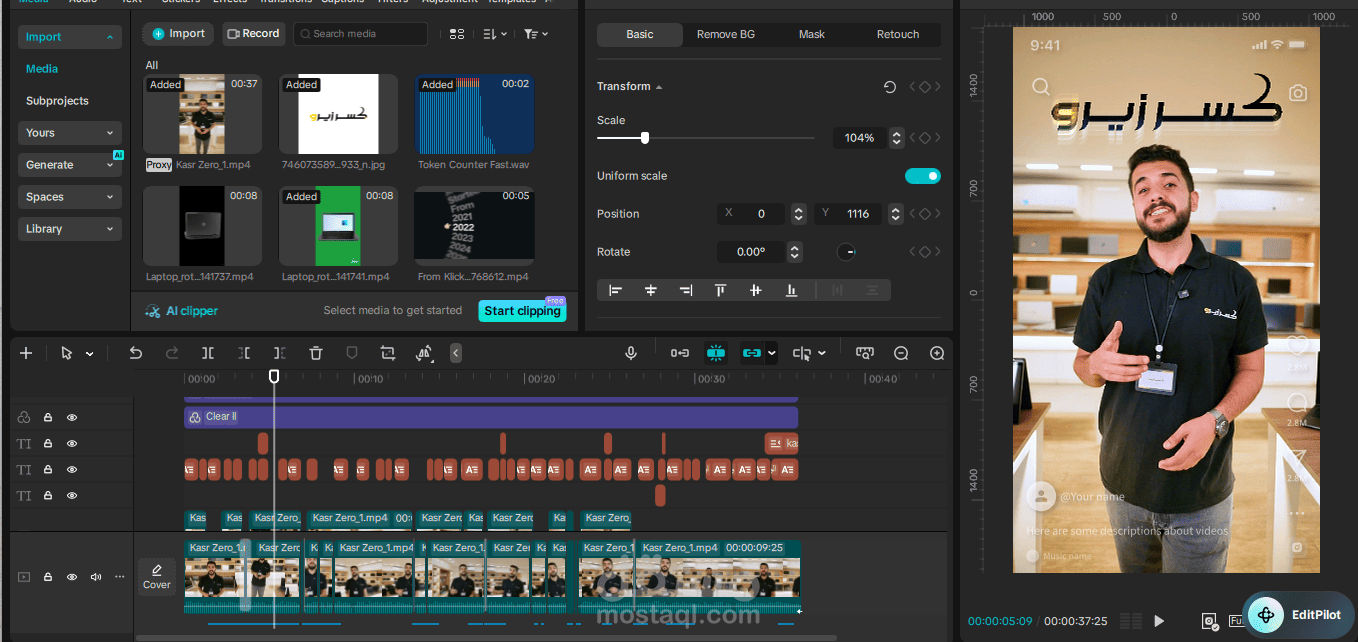The width and height of the screenshot is (1358, 642).
Task: Delete the selected clip with trash icon
Action: [316, 353]
